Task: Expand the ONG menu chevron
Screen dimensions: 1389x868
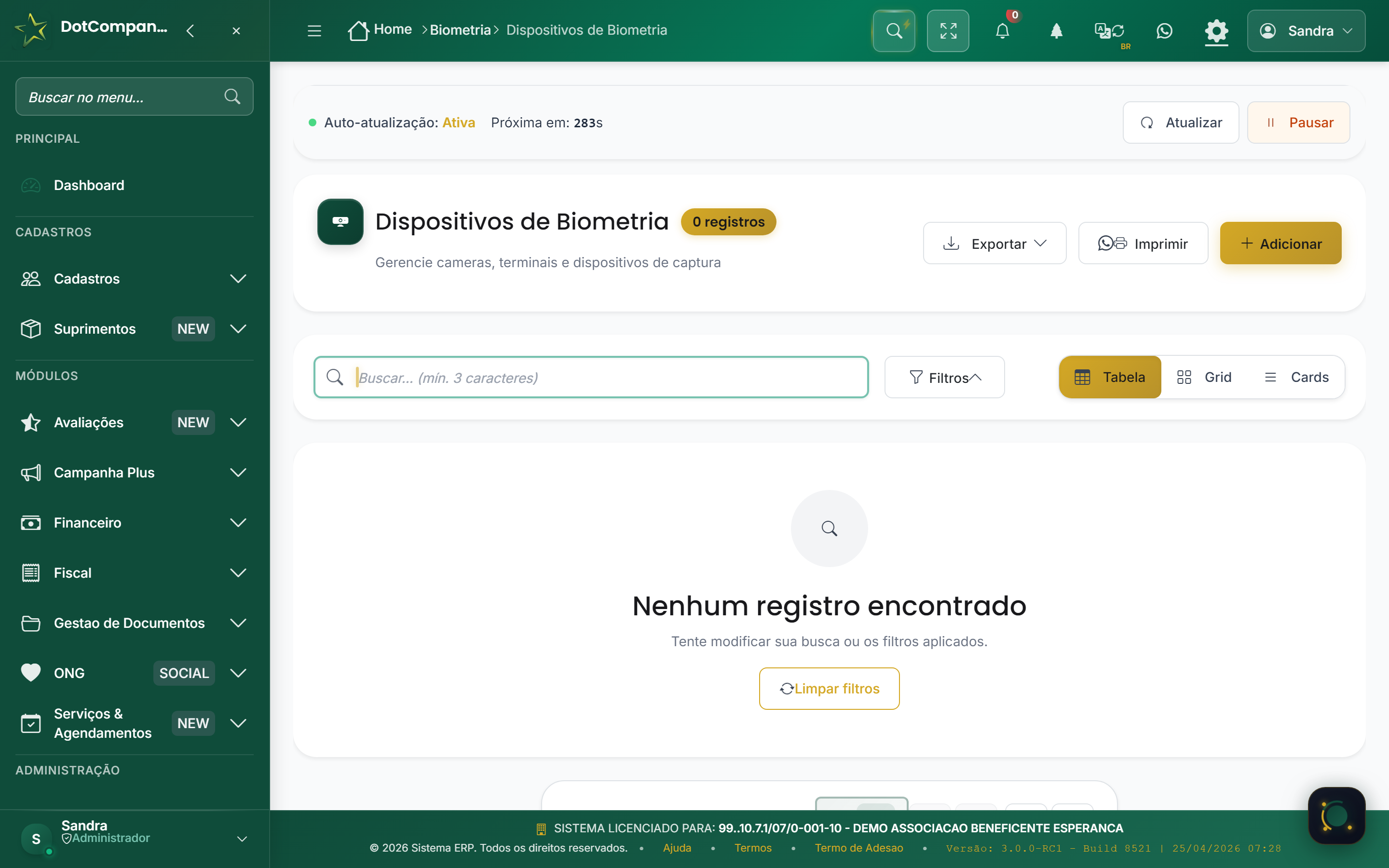Action: [238, 673]
